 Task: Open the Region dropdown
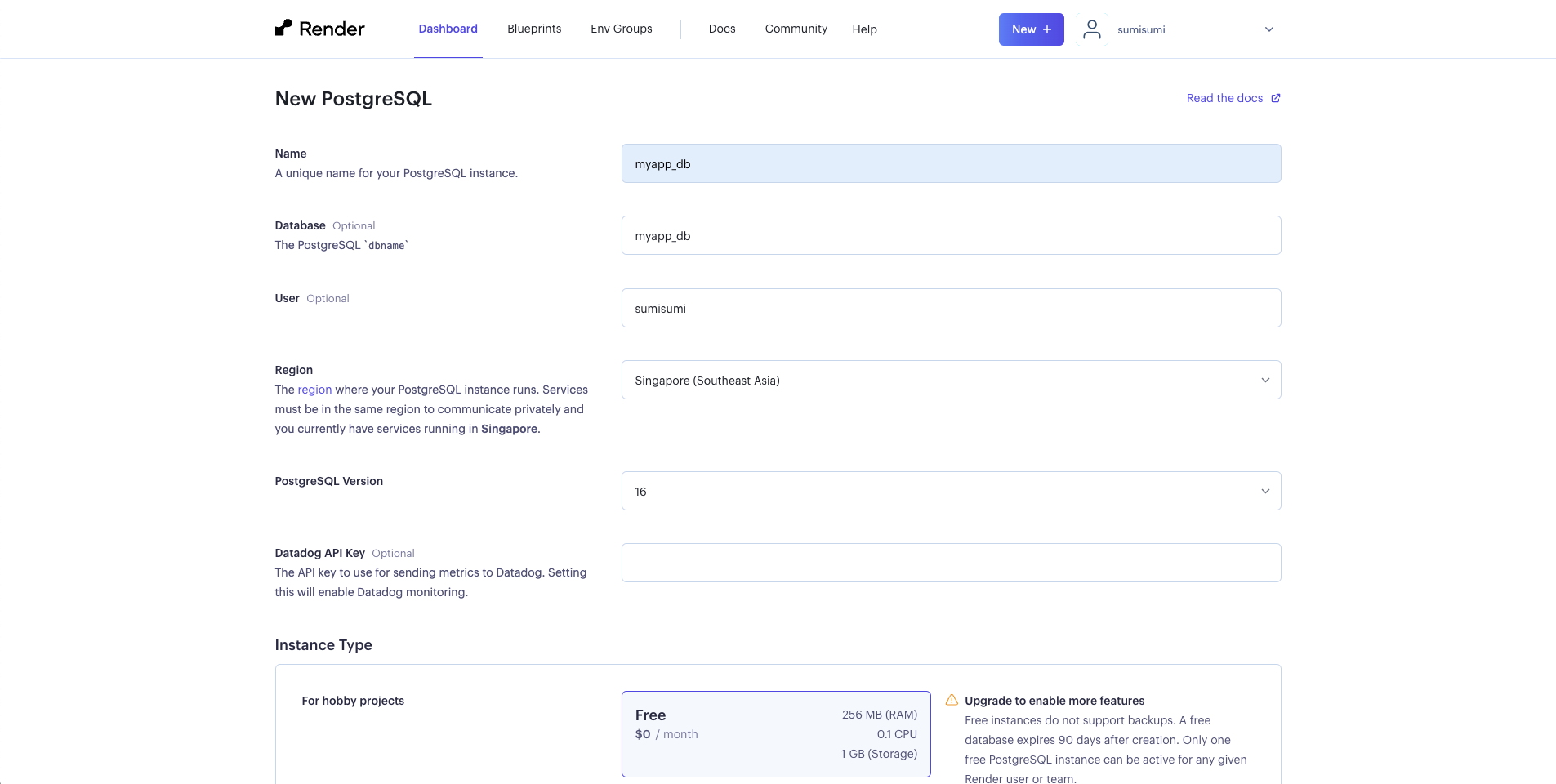coord(951,380)
